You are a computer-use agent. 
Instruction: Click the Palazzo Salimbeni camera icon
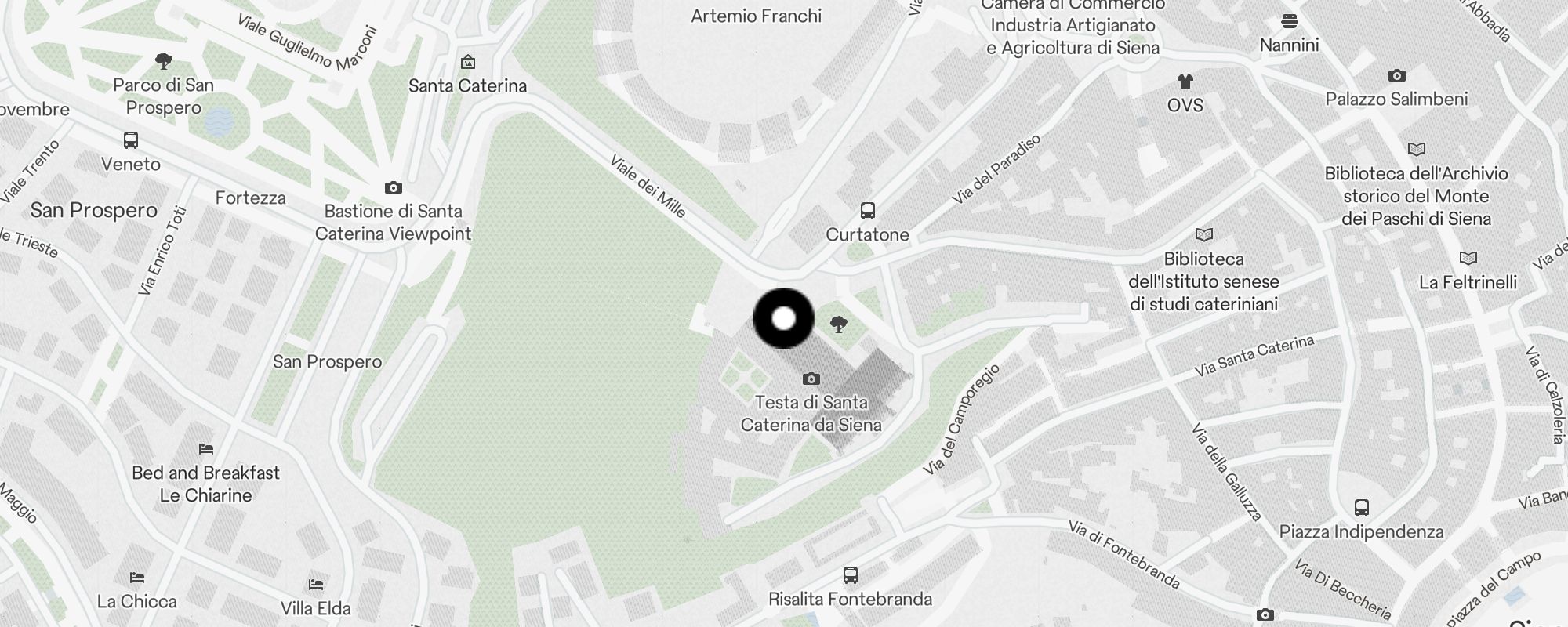tap(1396, 75)
